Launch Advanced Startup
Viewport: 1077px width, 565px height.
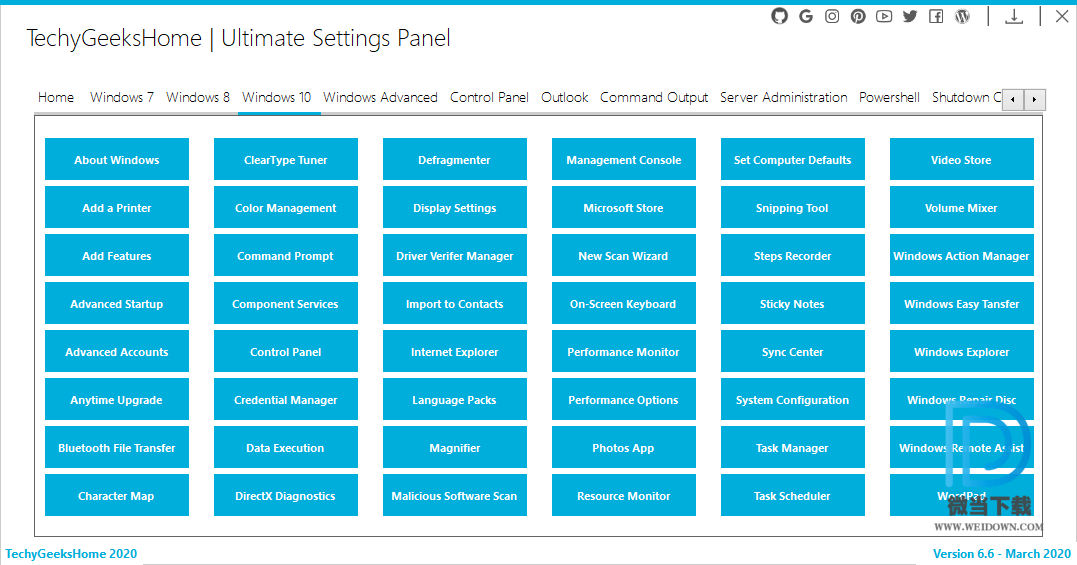point(117,303)
